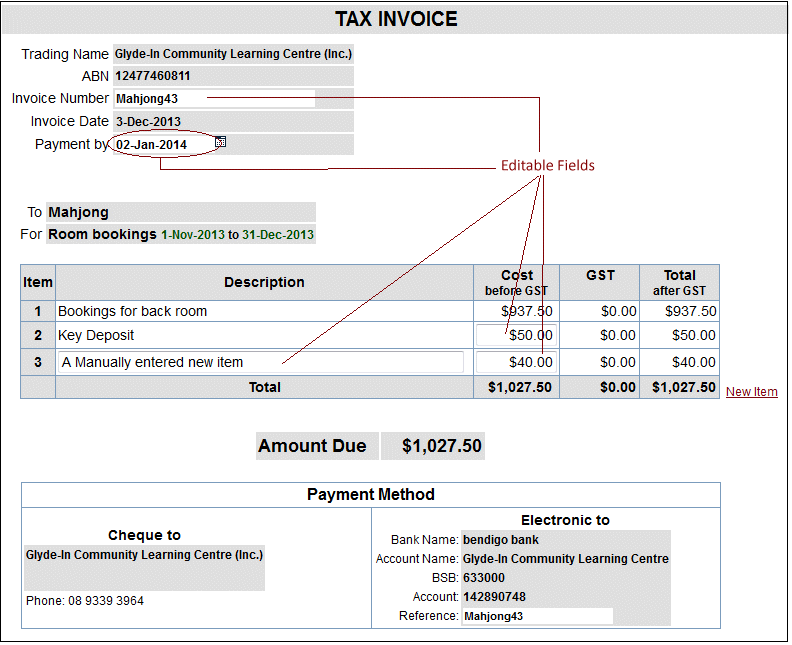
Task: Click the end date 31-Dec-2013
Action: coord(278,235)
